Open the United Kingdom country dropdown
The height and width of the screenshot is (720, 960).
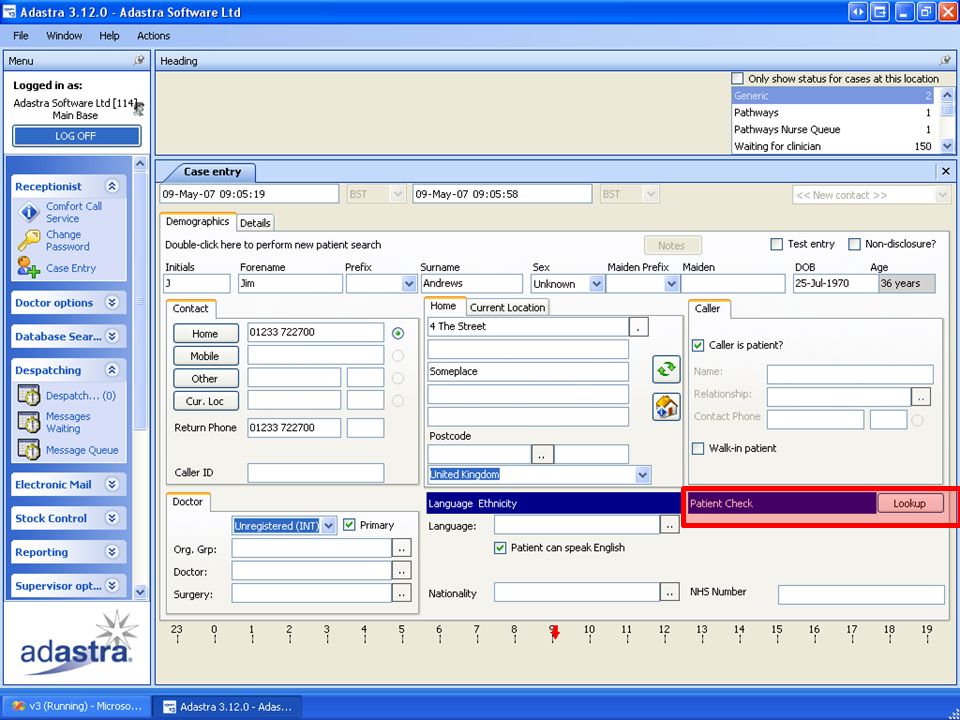click(642, 474)
